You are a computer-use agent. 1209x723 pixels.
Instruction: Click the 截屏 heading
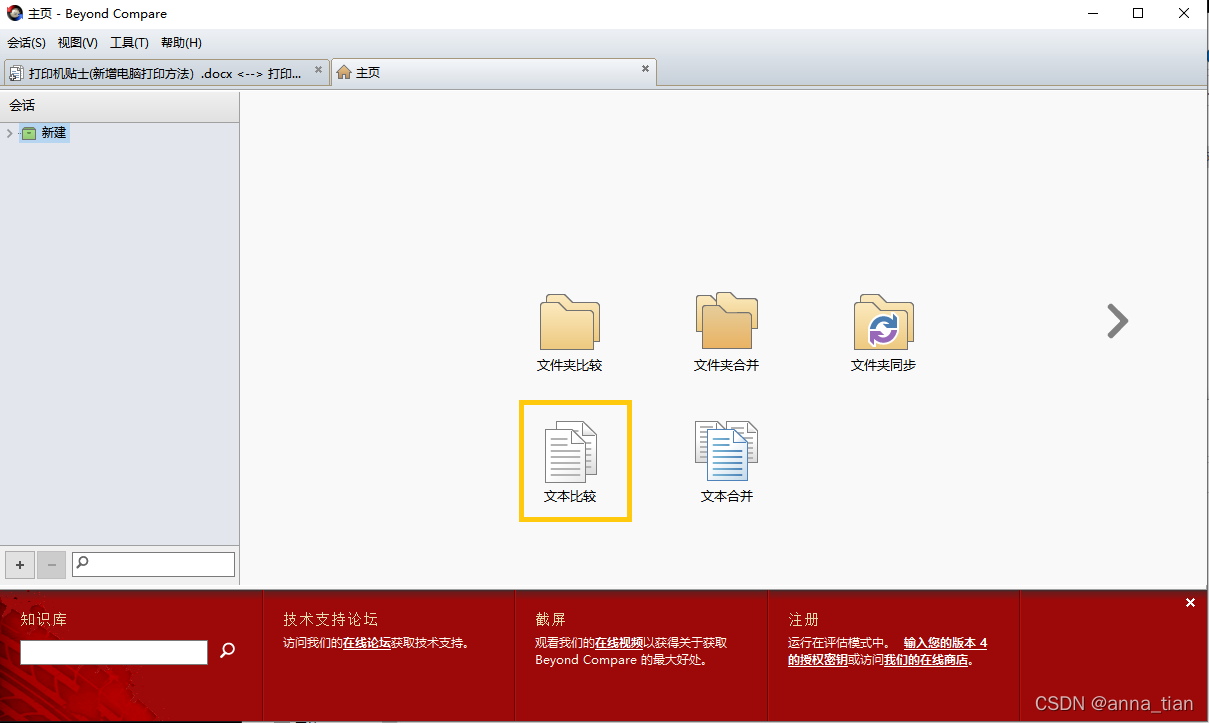point(550,619)
